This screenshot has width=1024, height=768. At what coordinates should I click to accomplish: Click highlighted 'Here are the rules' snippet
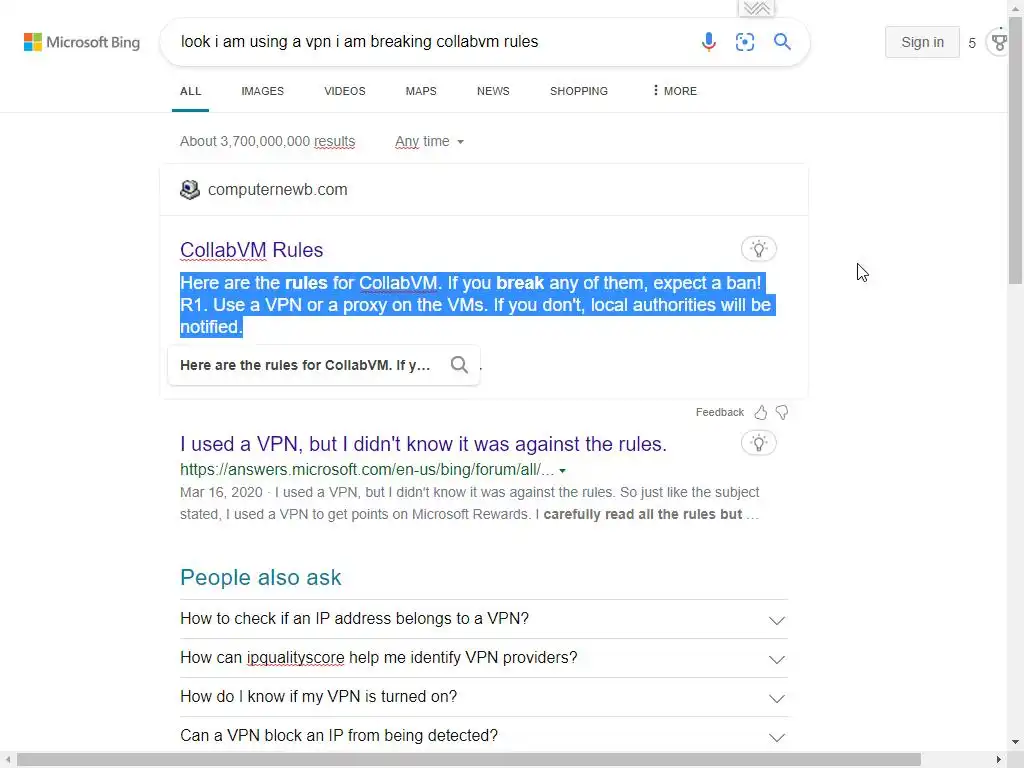[477, 305]
